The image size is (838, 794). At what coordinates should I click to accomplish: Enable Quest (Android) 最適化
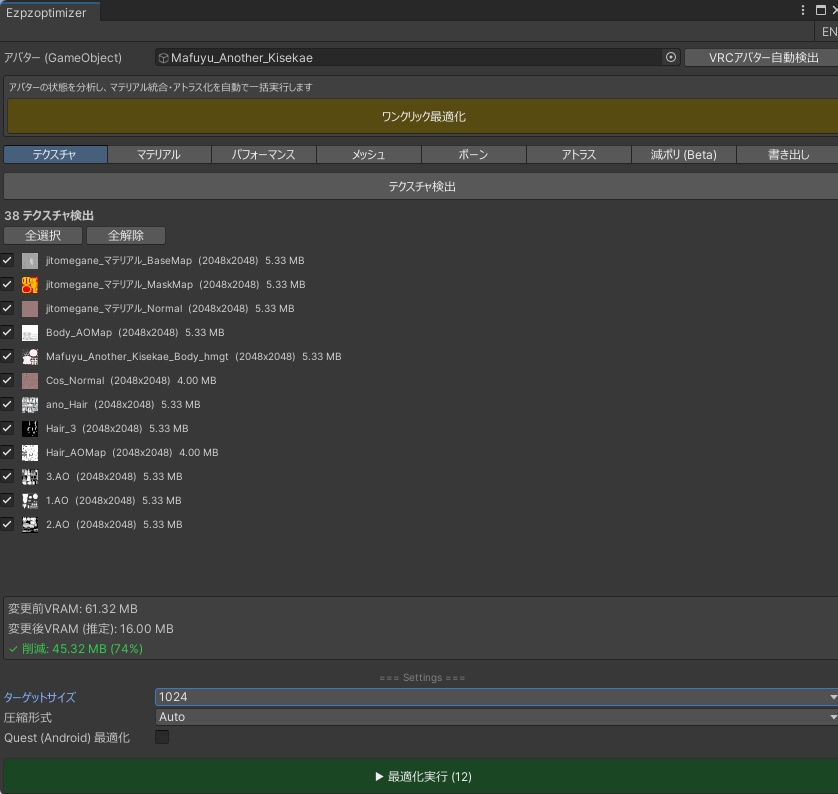pos(160,737)
